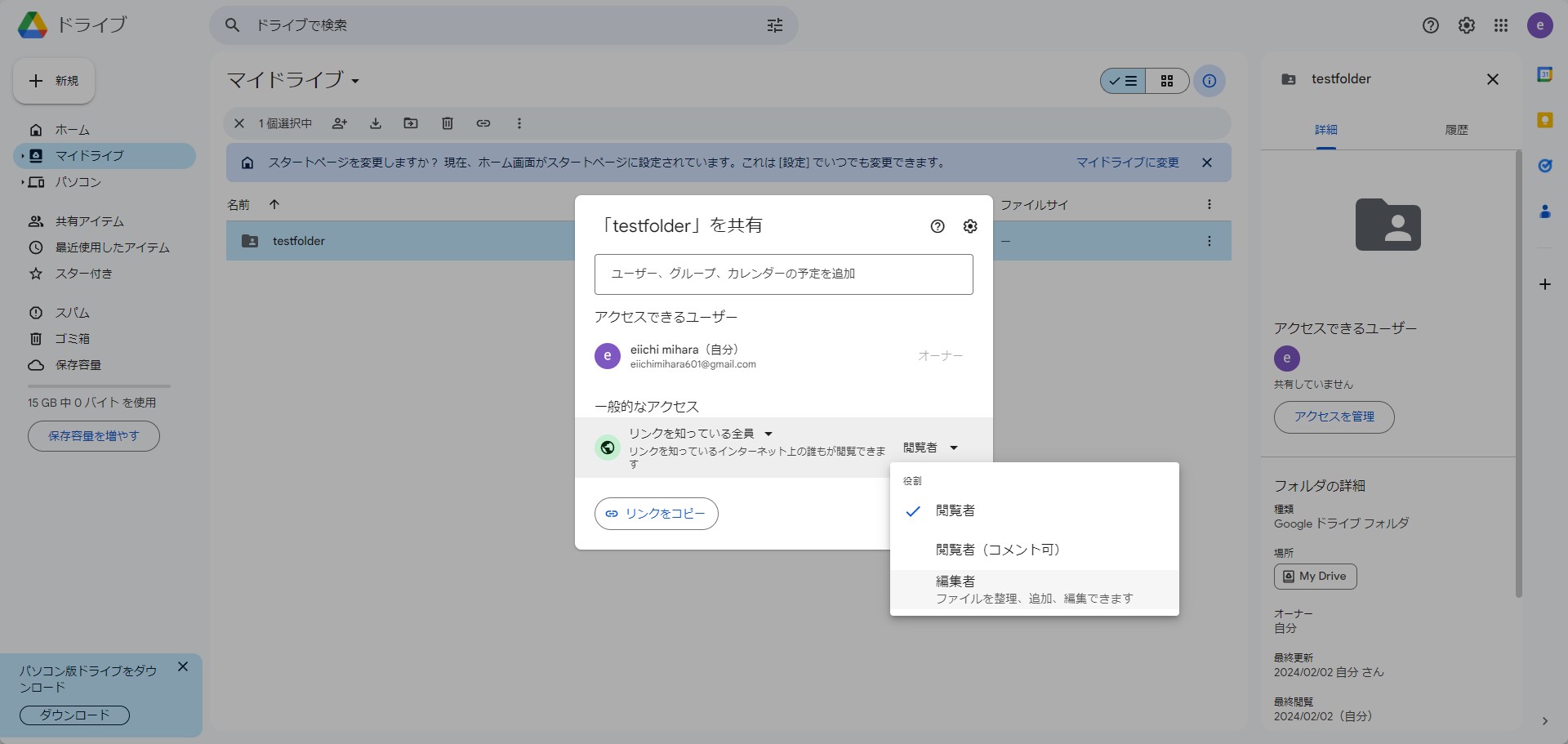
Task: Clear selection with X in toolbar
Action: pyautogui.click(x=239, y=123)
